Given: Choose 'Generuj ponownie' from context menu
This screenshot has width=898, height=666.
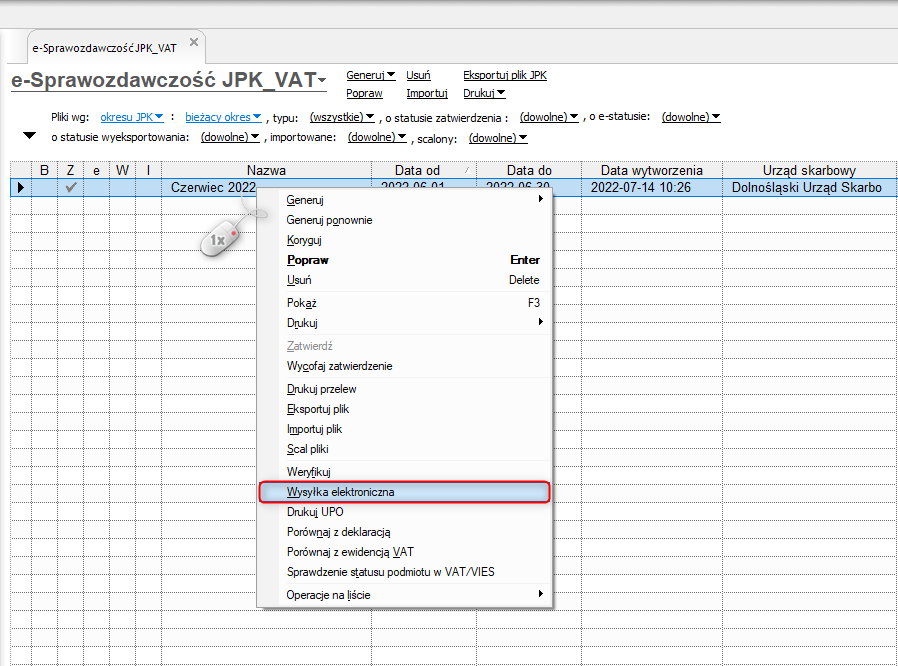Looking at the screenshot, I should coord(404,220).
